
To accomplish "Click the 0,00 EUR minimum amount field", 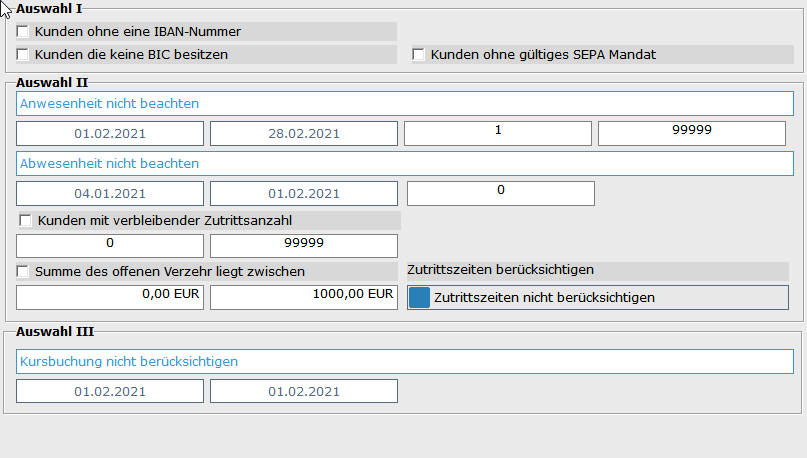I will (x=110, y=297).
